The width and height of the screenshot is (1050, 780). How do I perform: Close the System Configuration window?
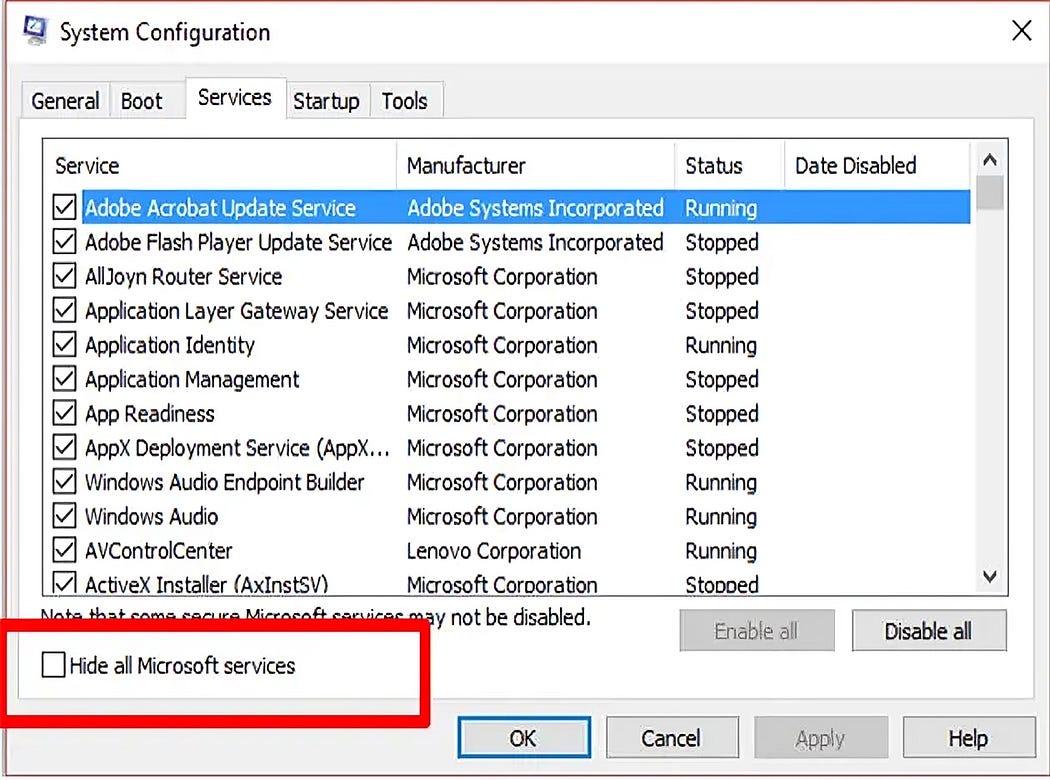click(x=1021, y=30)
